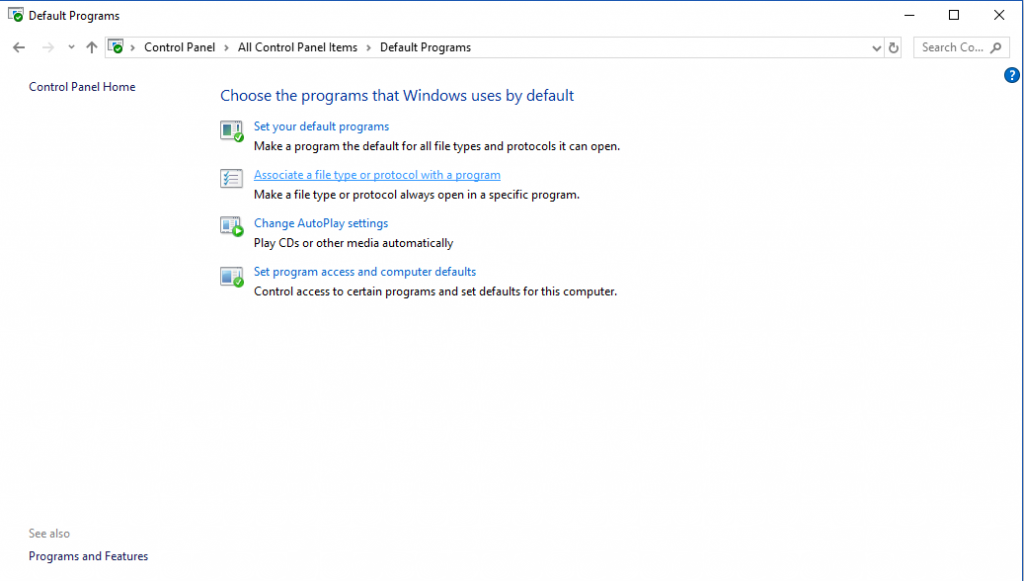Open Associate a file type or protocol link
The height and width of the screenshot is (581, 1024).
pos(377,175)
